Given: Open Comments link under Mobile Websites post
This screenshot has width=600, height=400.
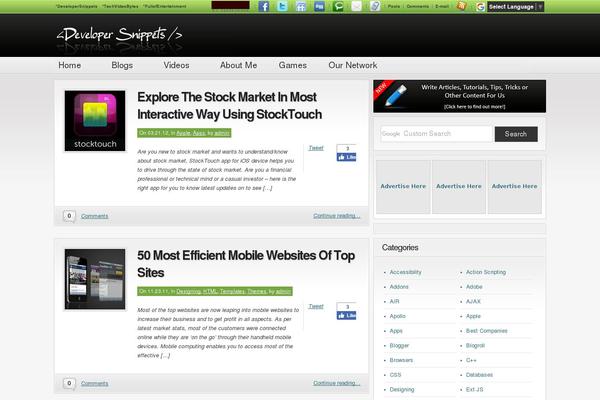Looking at the screenshot, I should coord(95,384).
